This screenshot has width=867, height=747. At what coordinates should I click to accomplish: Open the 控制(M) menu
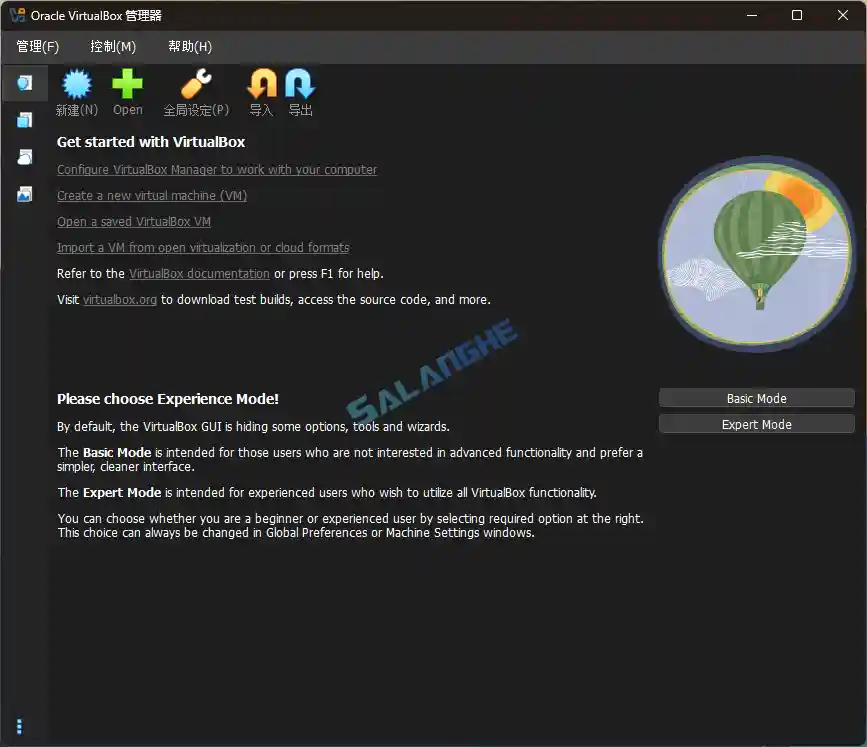[x=113, y=46]
